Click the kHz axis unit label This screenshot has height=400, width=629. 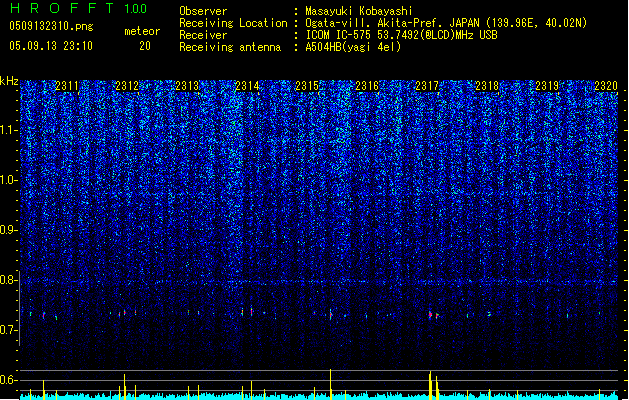(9, 81)
